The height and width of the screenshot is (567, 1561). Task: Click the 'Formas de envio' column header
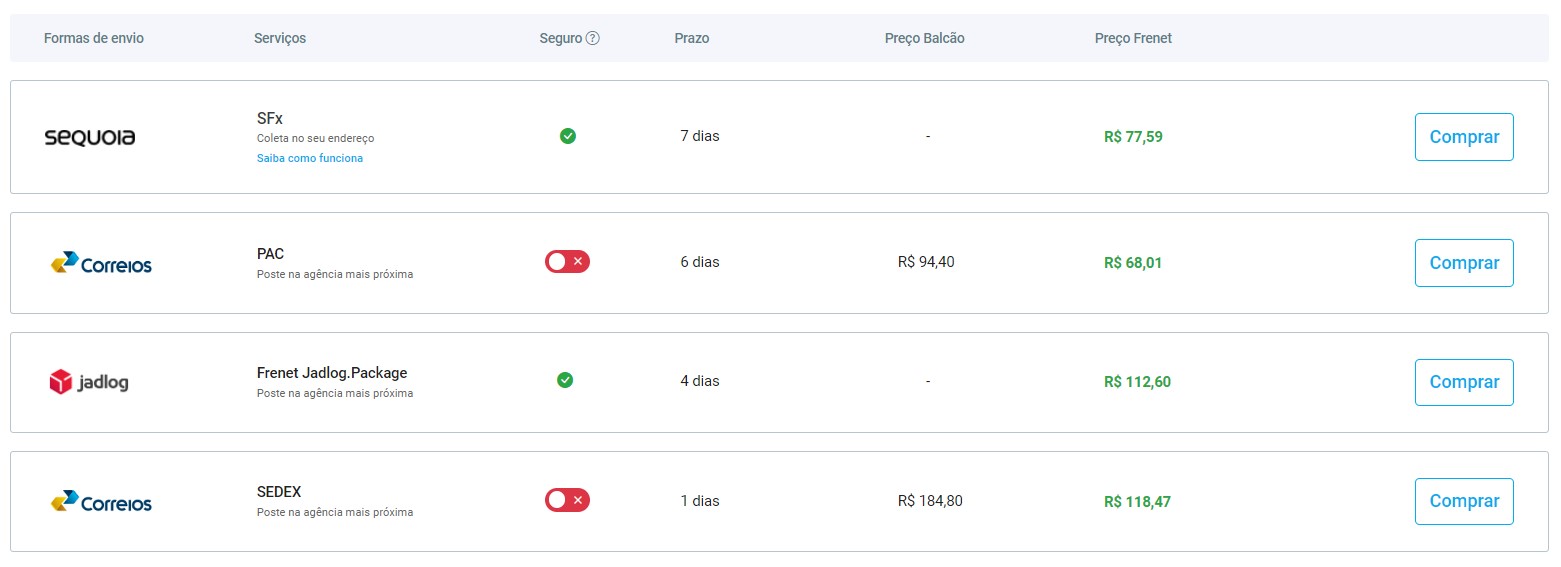94,38
